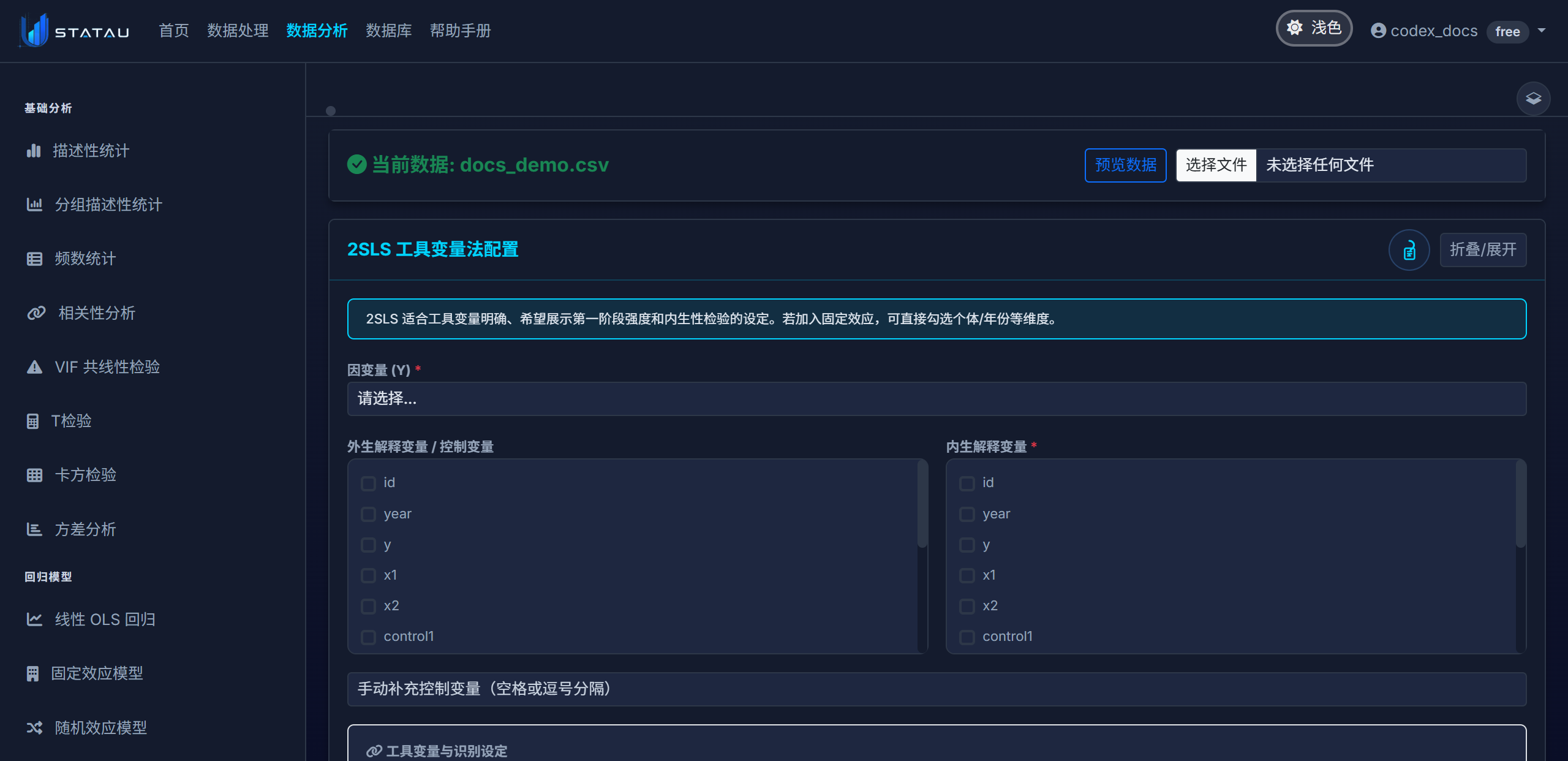Open 数据分析 in top navigation
This screenshot has width=1568, height=761.
click(x=317, y=31)
